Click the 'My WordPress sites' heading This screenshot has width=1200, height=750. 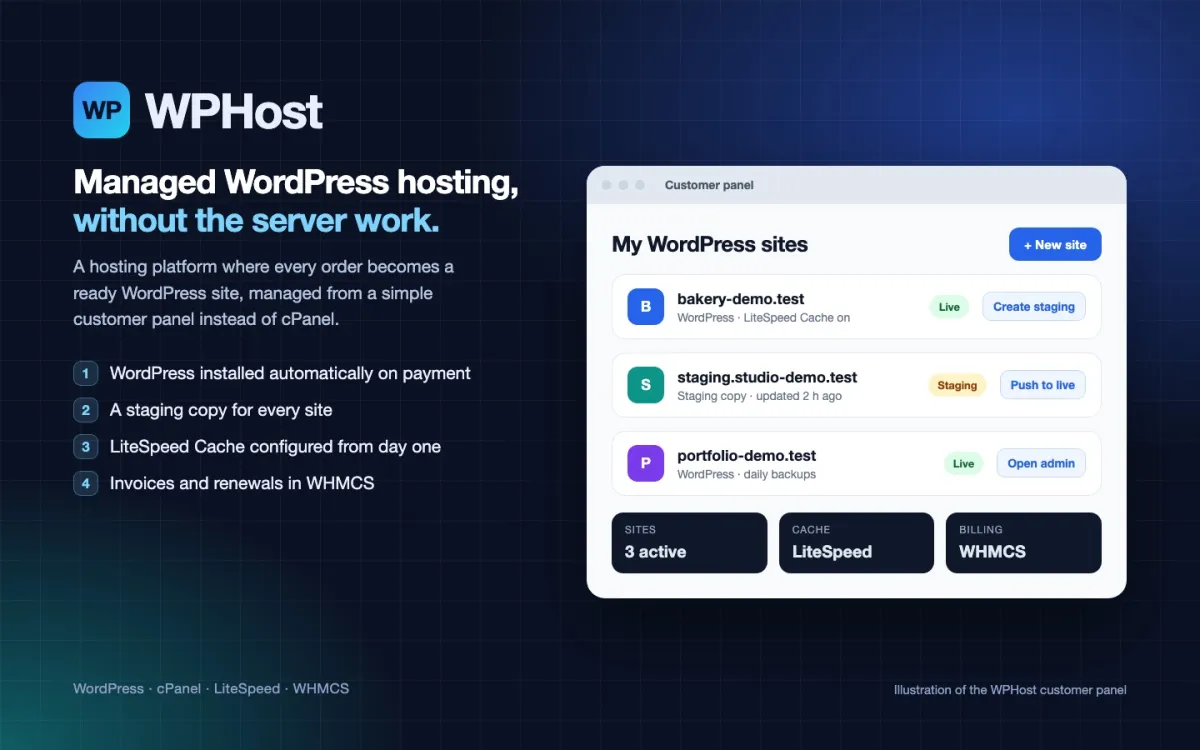tap(710, 245)
